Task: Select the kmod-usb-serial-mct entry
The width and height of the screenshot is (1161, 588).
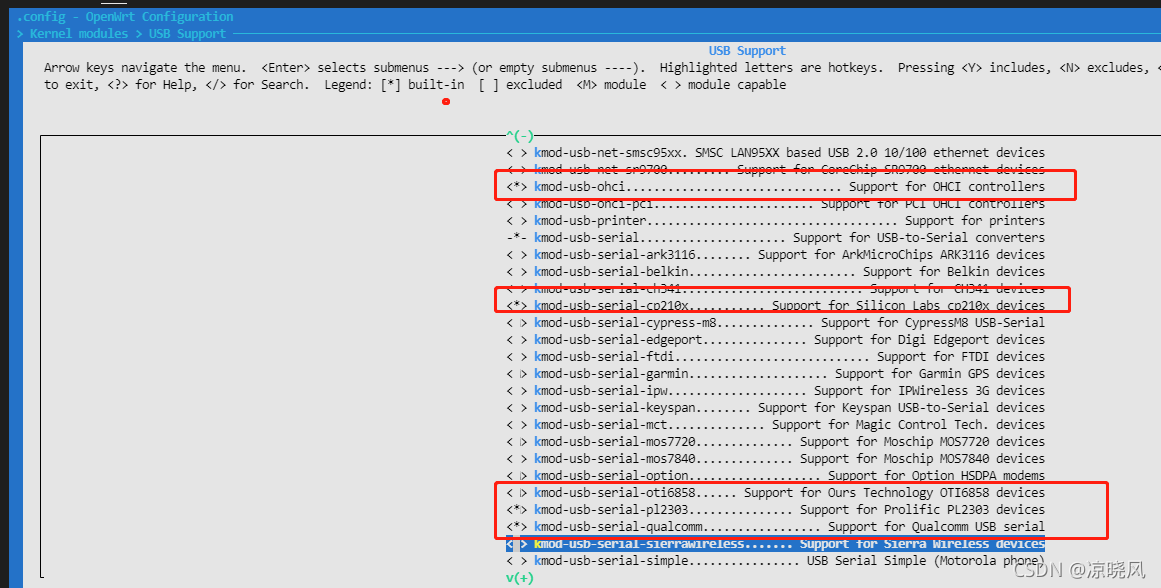Action: pos(775,424)
